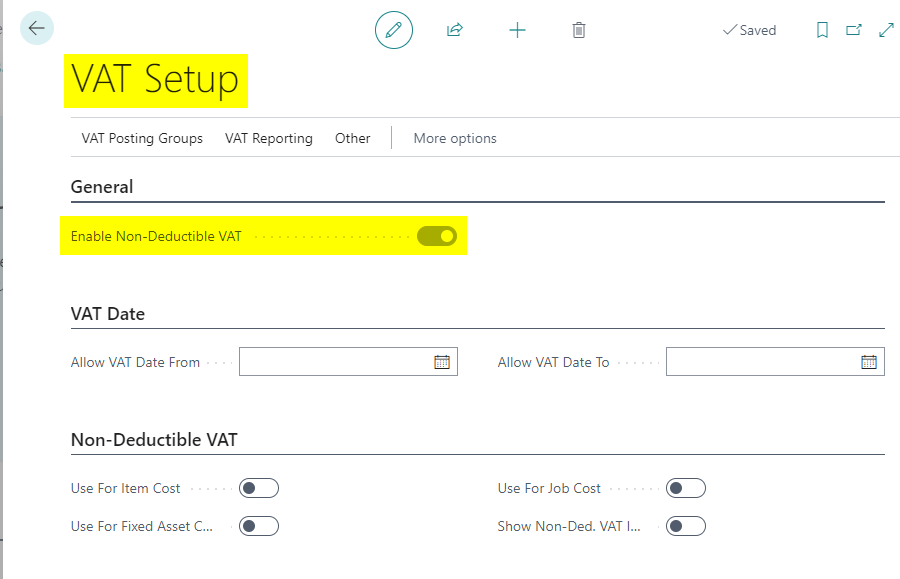Click More options
This screenshot has width=900, height=579.
pyautogui.click(x=455, y=138)
